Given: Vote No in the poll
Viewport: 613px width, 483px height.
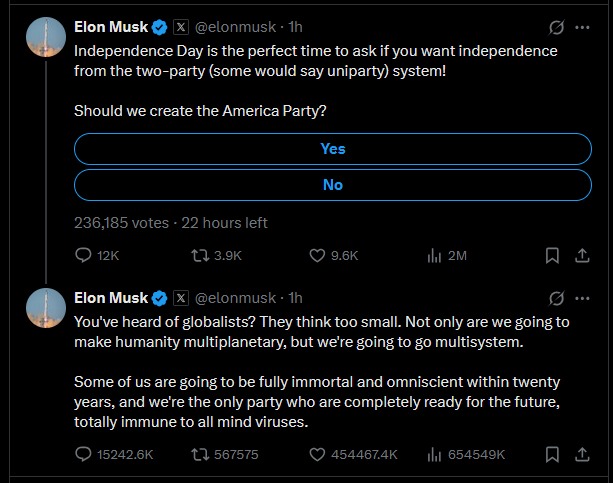Looking at the screenshot, I should click(333, 185).
